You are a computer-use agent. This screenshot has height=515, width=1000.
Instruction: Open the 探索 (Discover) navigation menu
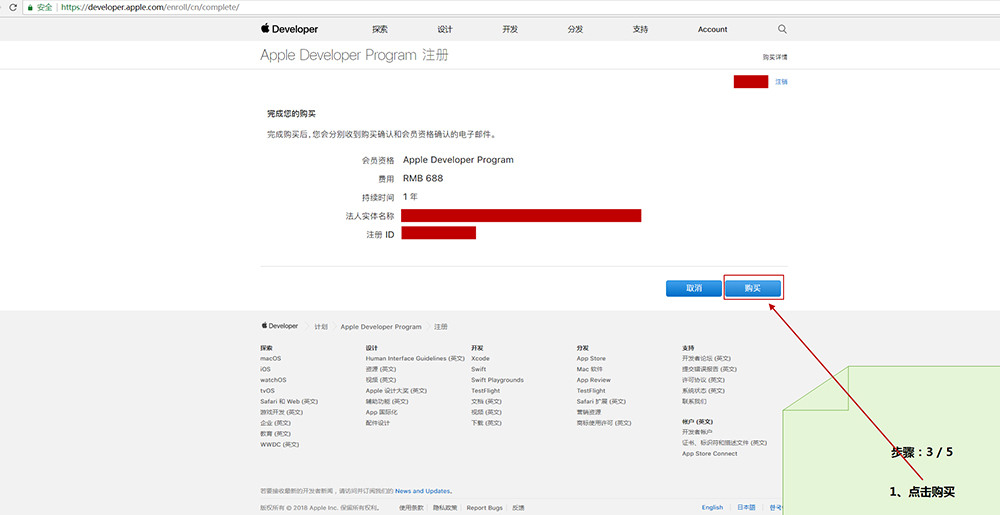(380, 29)
